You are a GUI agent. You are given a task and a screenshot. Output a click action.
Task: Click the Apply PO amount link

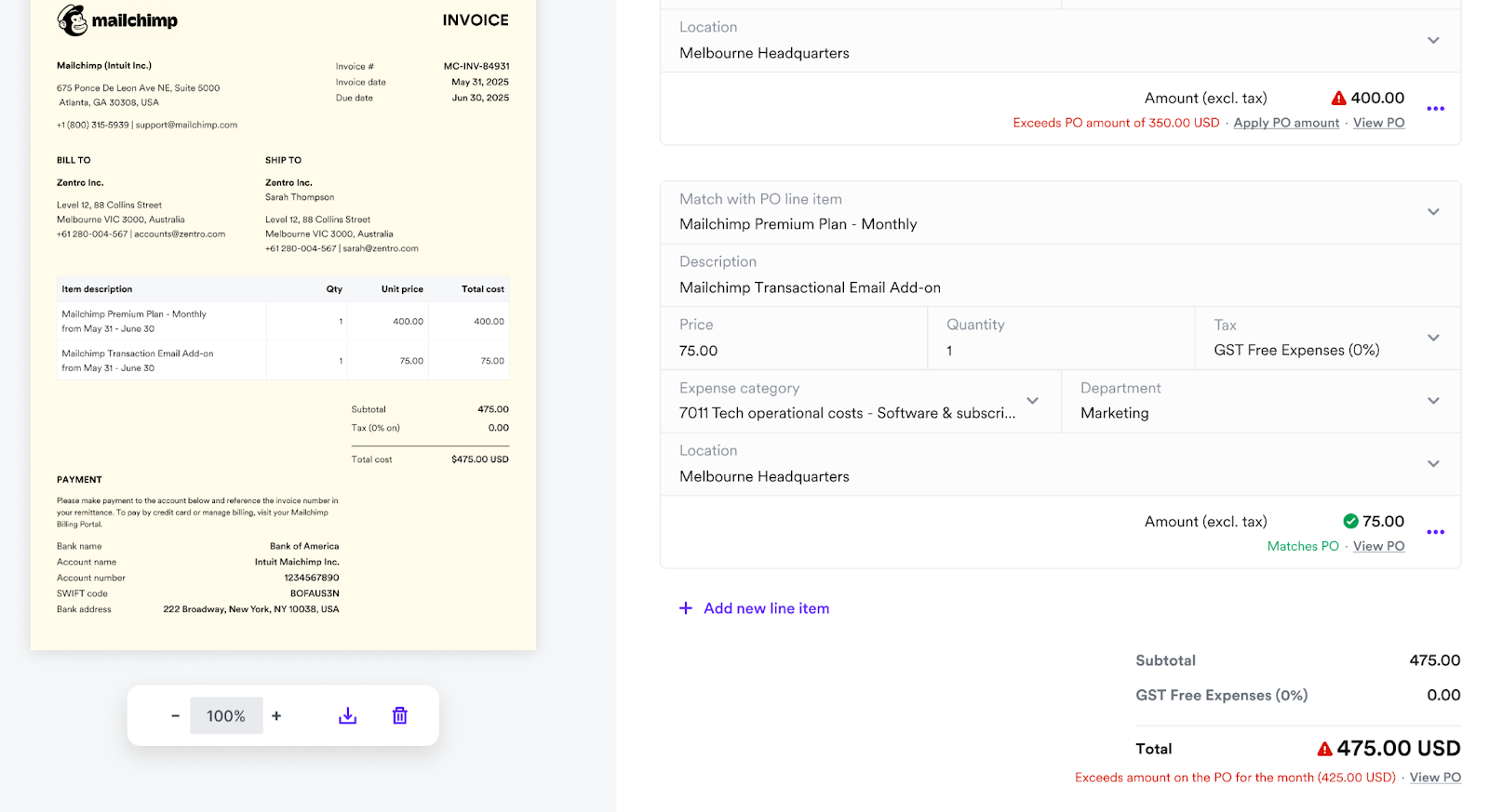[x=1286, y=123]
